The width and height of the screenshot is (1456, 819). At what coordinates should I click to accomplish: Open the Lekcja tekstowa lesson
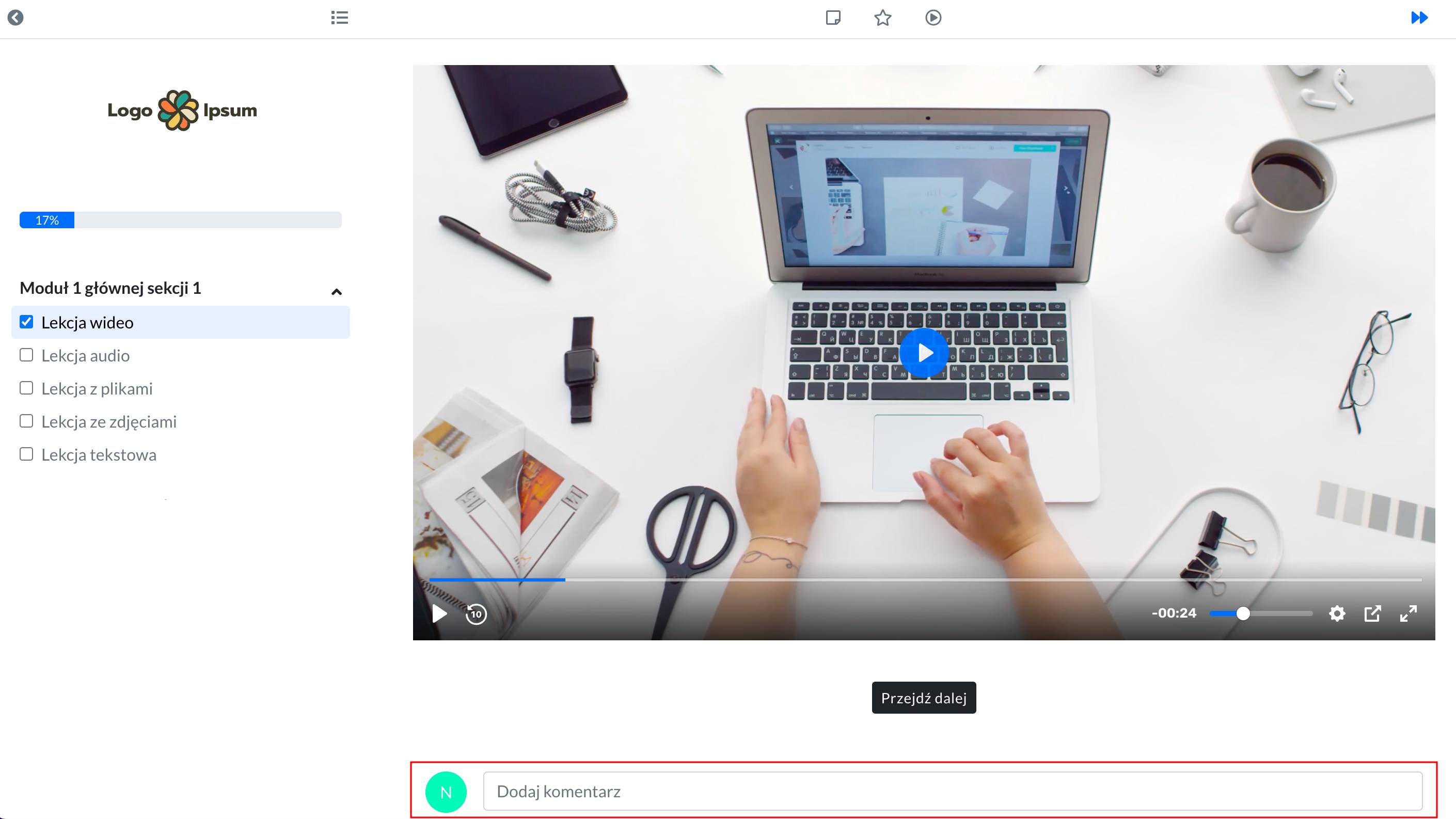click(98, 454)
